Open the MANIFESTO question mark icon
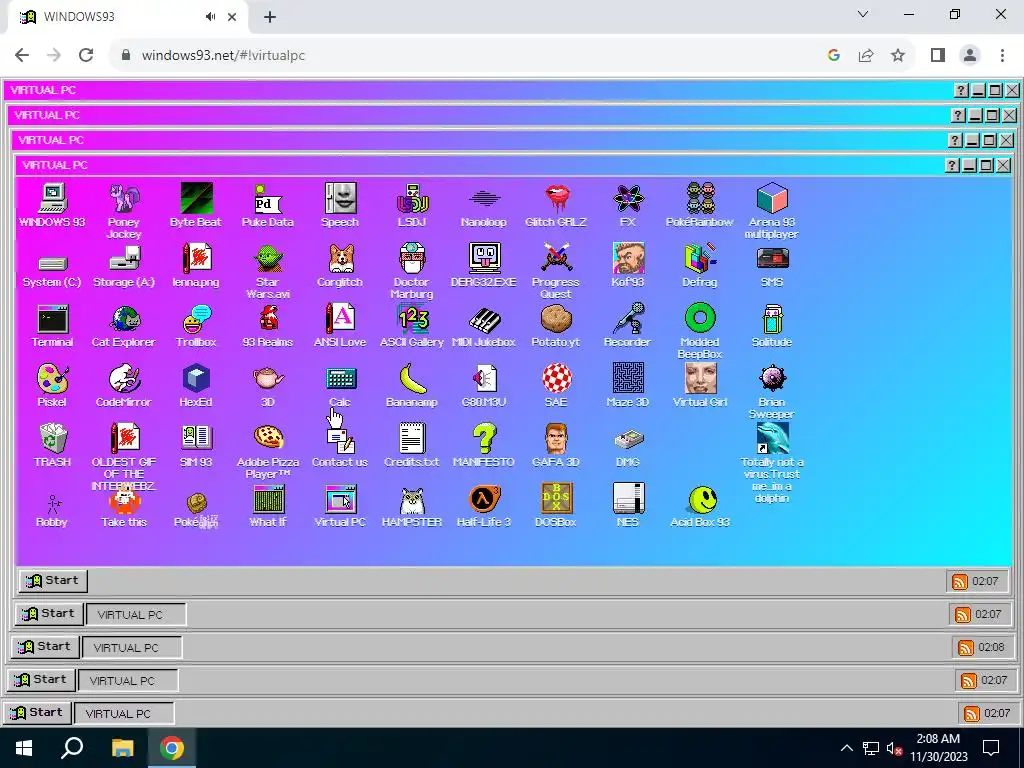 point(484,445)
